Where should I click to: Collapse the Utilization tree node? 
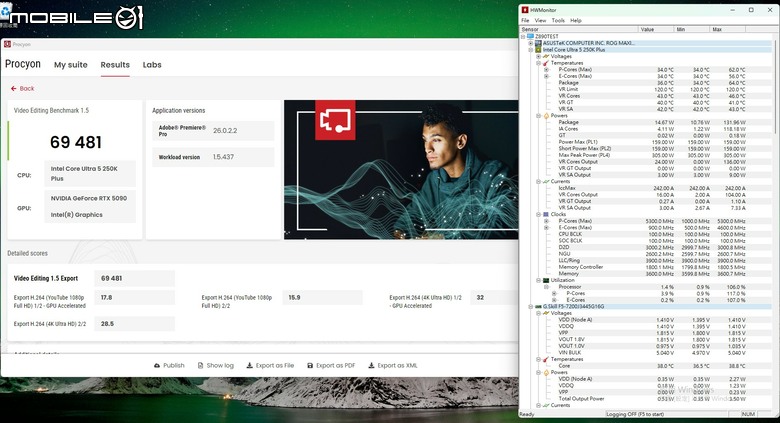(538, 280)
